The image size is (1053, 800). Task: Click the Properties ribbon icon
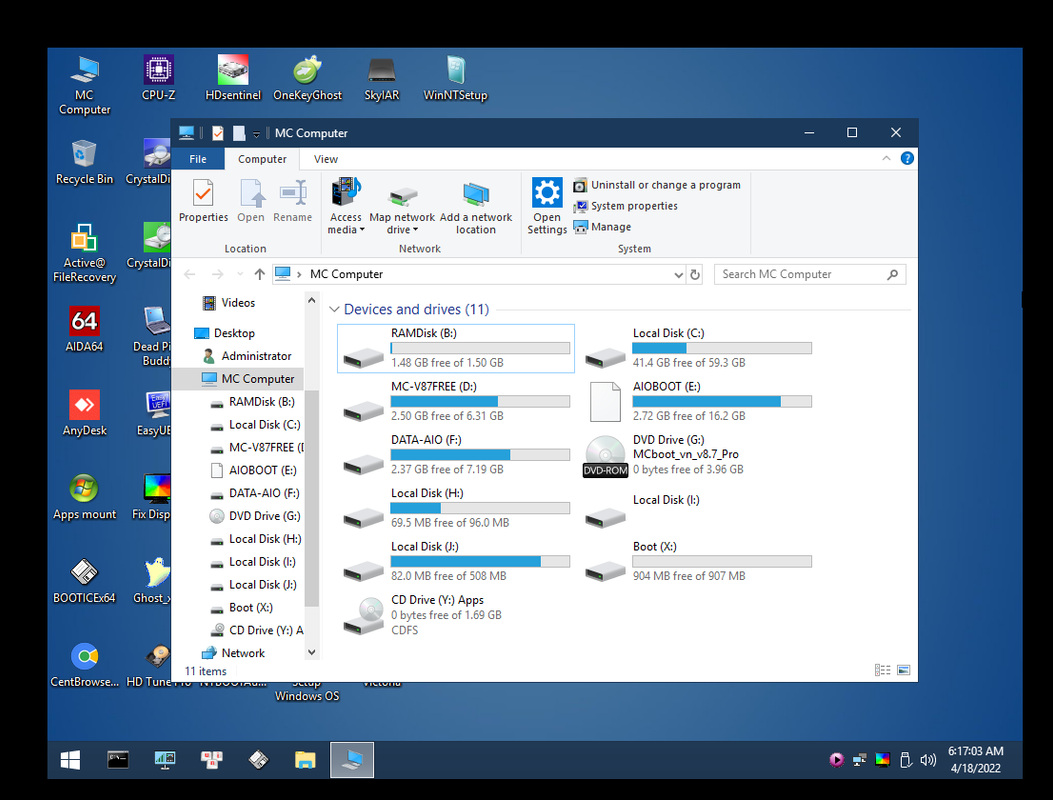pyautogui.click(x=203, y=200)
